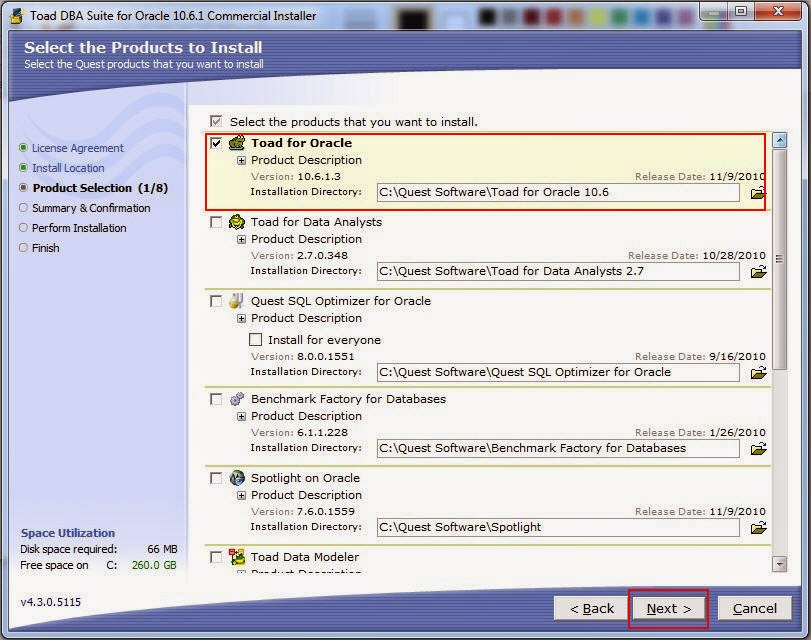
Task: Browse folder for Quest SQL Optimizer directory
Action: pos(758,373)
